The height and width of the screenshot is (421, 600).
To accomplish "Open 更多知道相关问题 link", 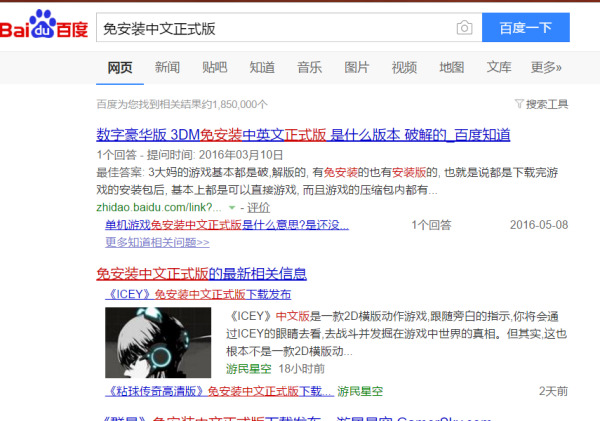I will coord(157,242).
